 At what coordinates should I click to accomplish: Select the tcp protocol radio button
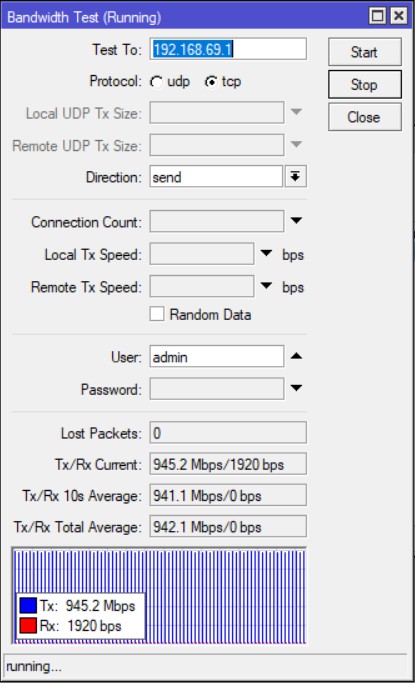point(211,82)
